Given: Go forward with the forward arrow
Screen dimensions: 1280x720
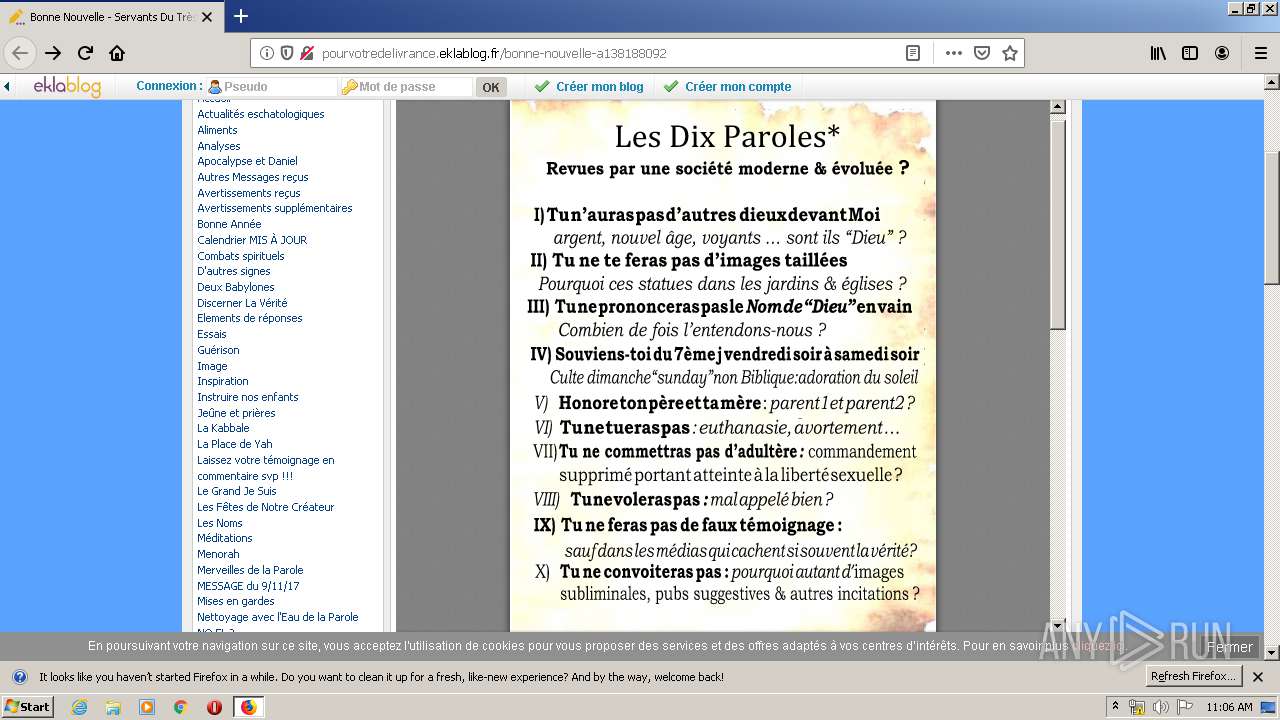Looking at the screenshot, I should (x=53, y=53).
